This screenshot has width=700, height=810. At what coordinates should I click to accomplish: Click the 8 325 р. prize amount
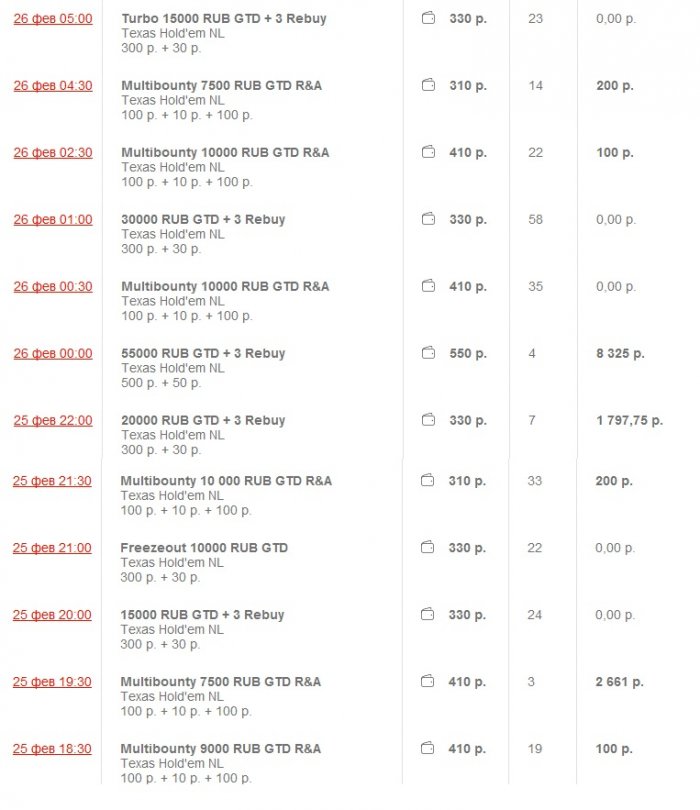point(620,354)
